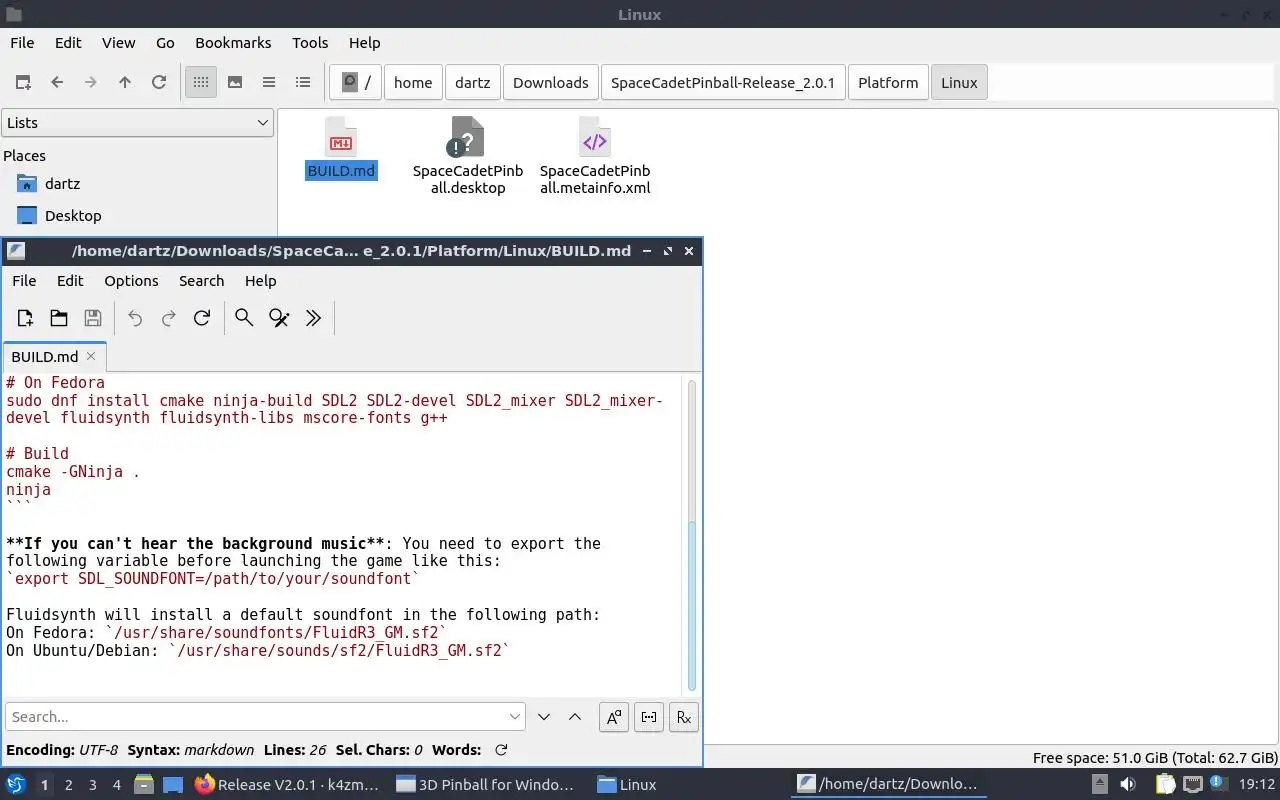
Task: Go forward in file manager history
Action: tap(91, 82)
